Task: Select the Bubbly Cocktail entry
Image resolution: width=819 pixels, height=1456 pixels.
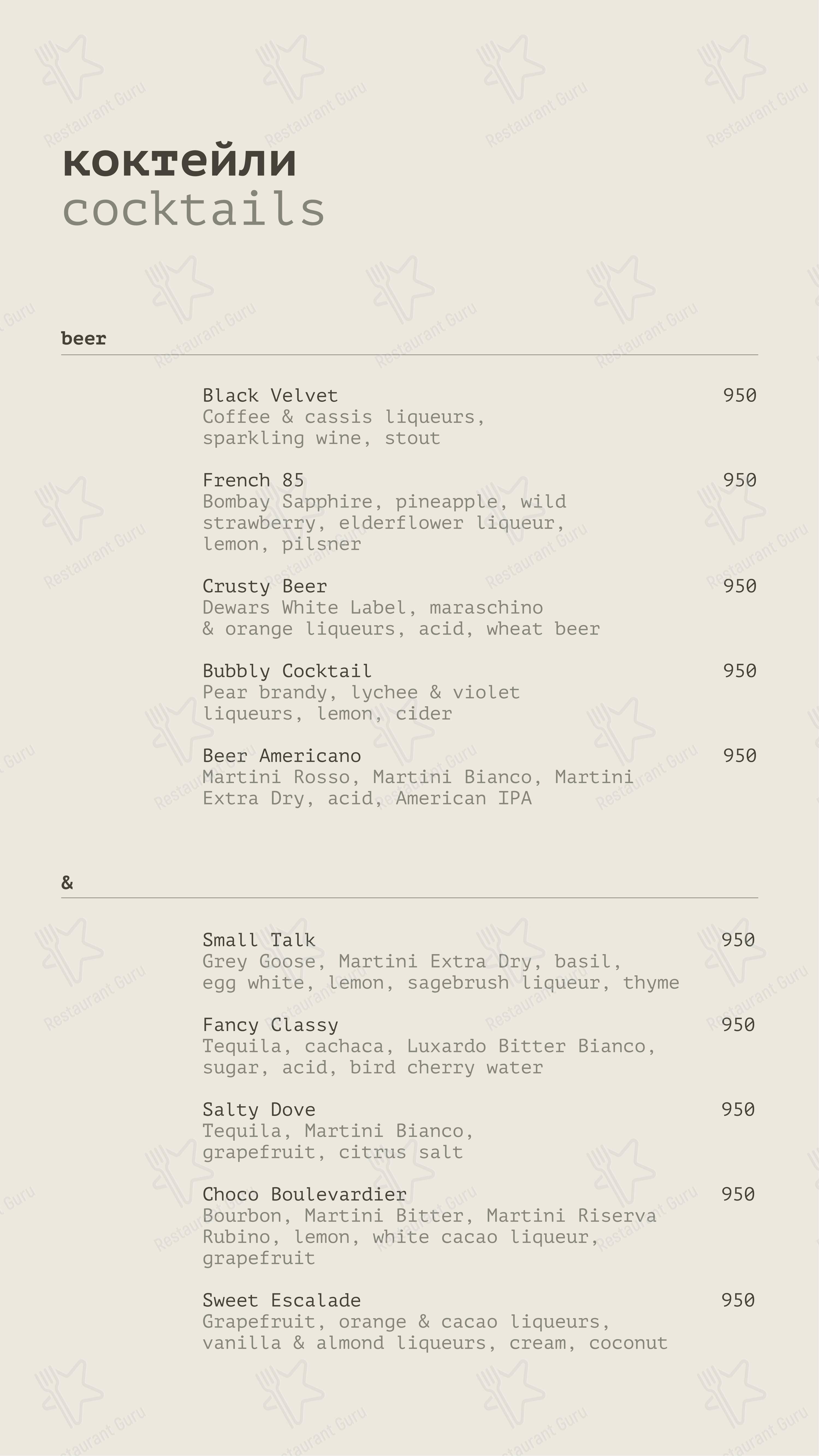Action: point(287,671)
